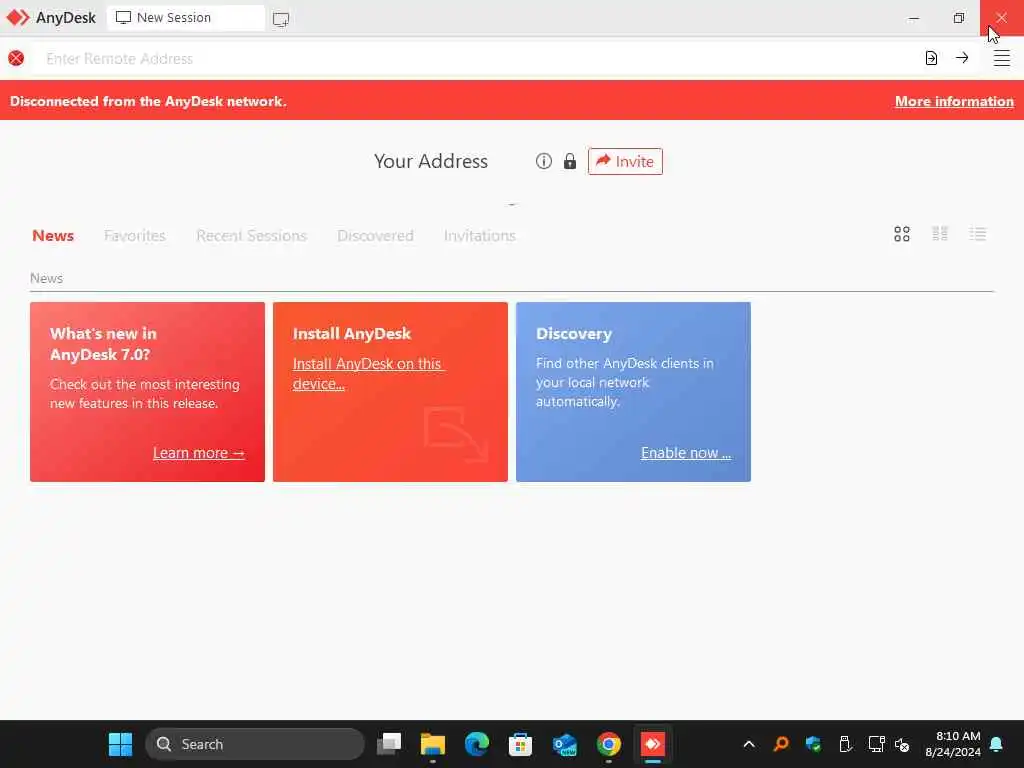Open the clock and date flyout
This screenshot has height=768, width=1024.
953,744
